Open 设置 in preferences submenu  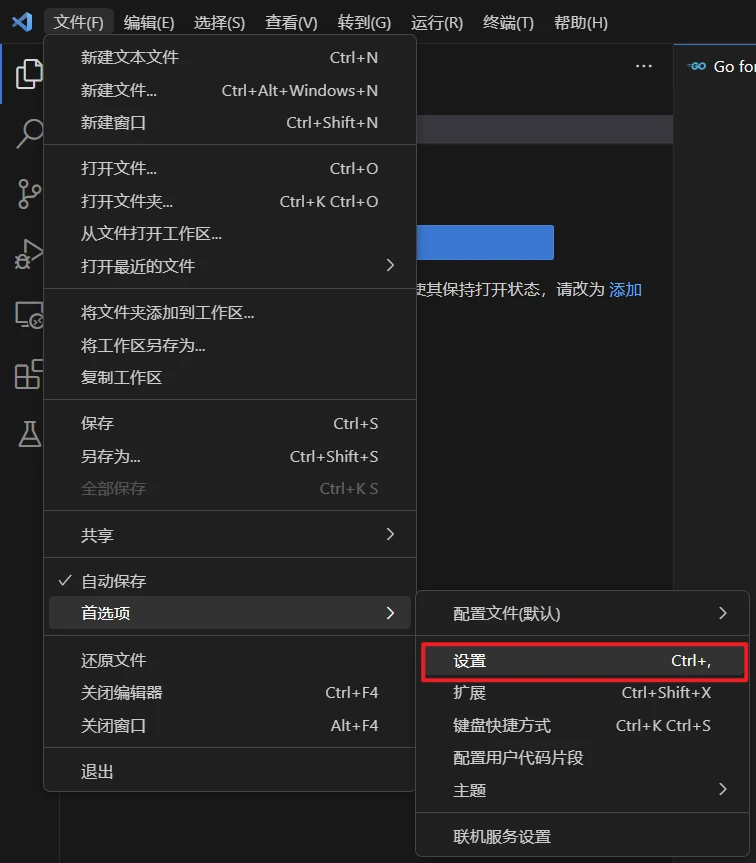(x=583, y=660)
